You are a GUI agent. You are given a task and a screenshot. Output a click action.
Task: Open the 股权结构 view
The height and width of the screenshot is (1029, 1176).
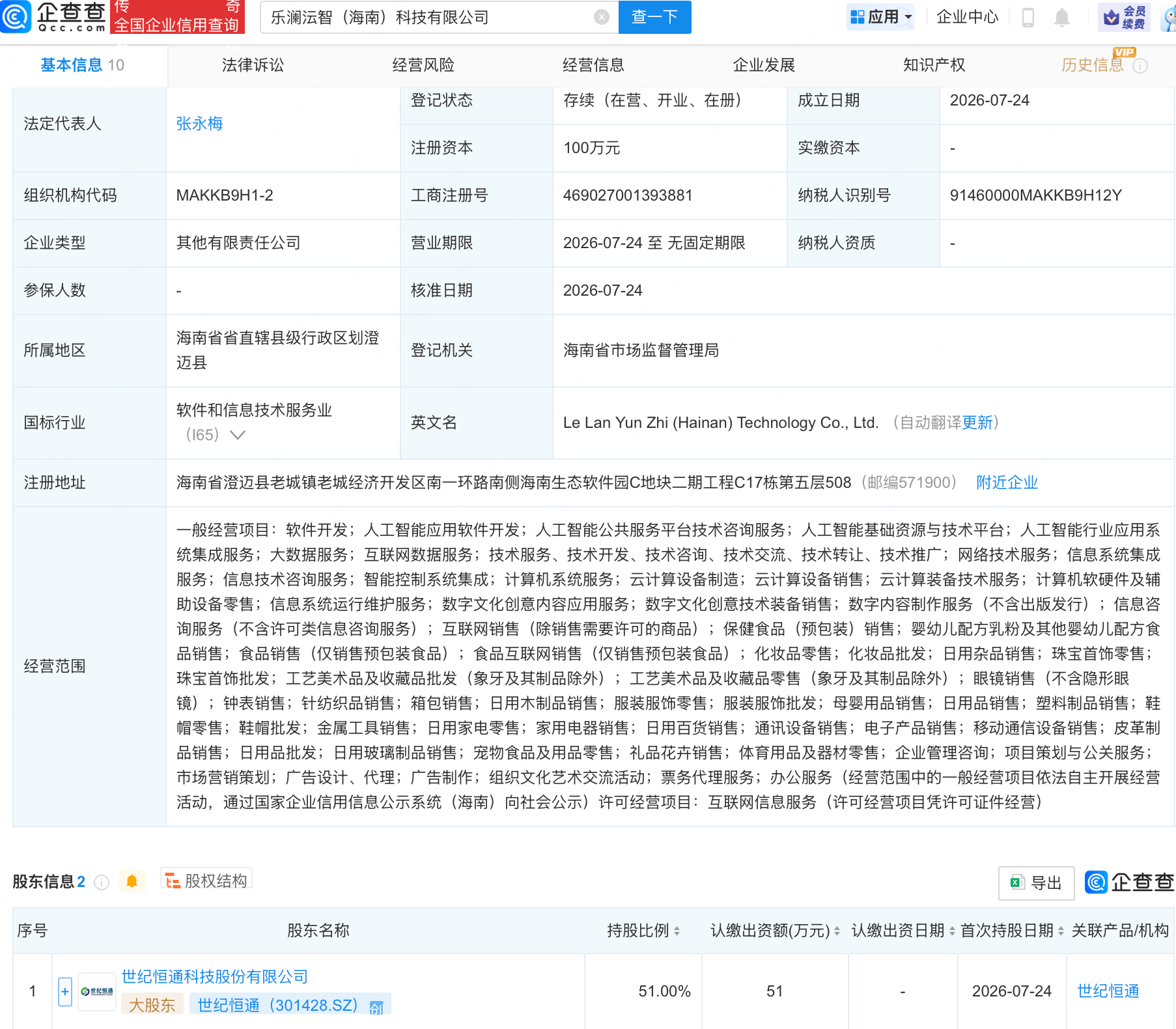click(x=206, y=881)
